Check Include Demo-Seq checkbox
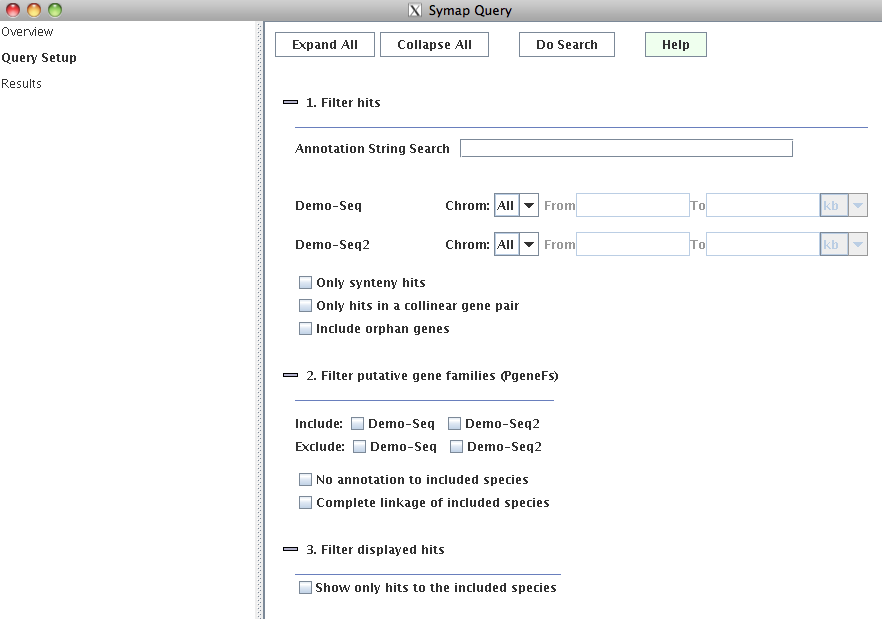Image resolution: width=882 pixels, height=619 pixels. pyautogui.click(x=357, y=424)
